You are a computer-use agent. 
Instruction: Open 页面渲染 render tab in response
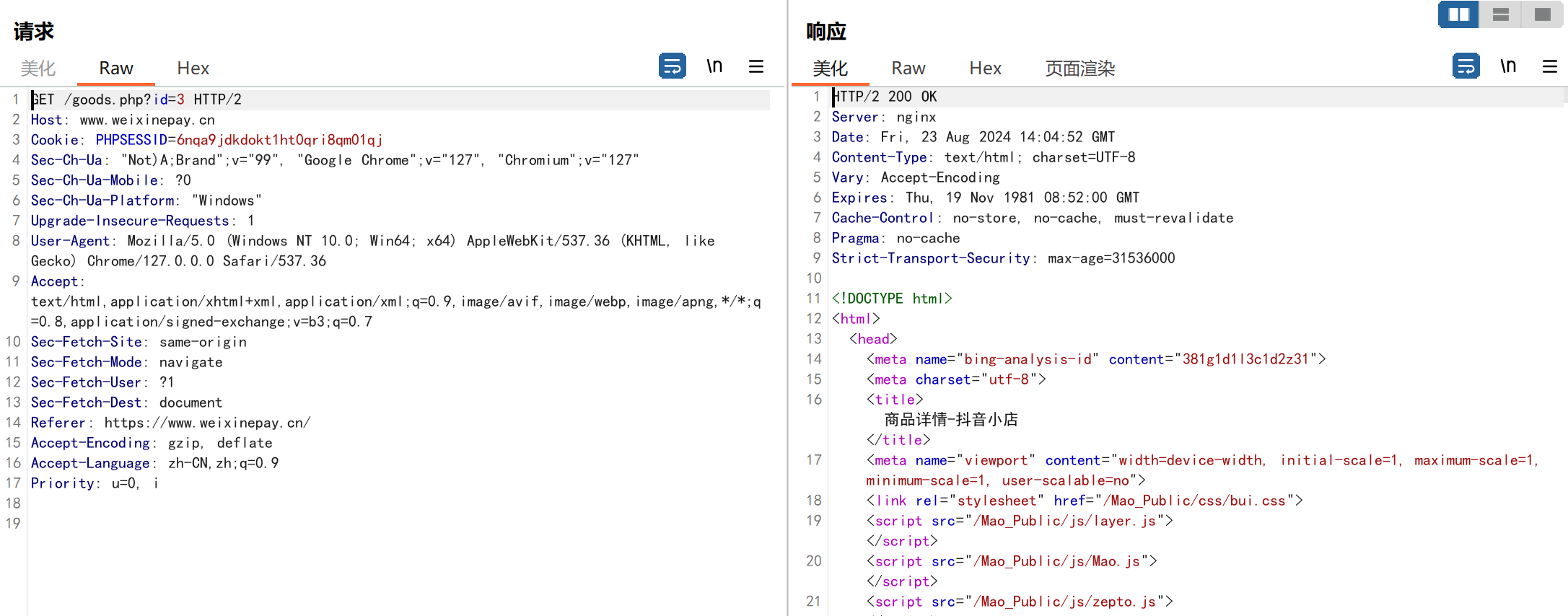(x=1079, y=69)
